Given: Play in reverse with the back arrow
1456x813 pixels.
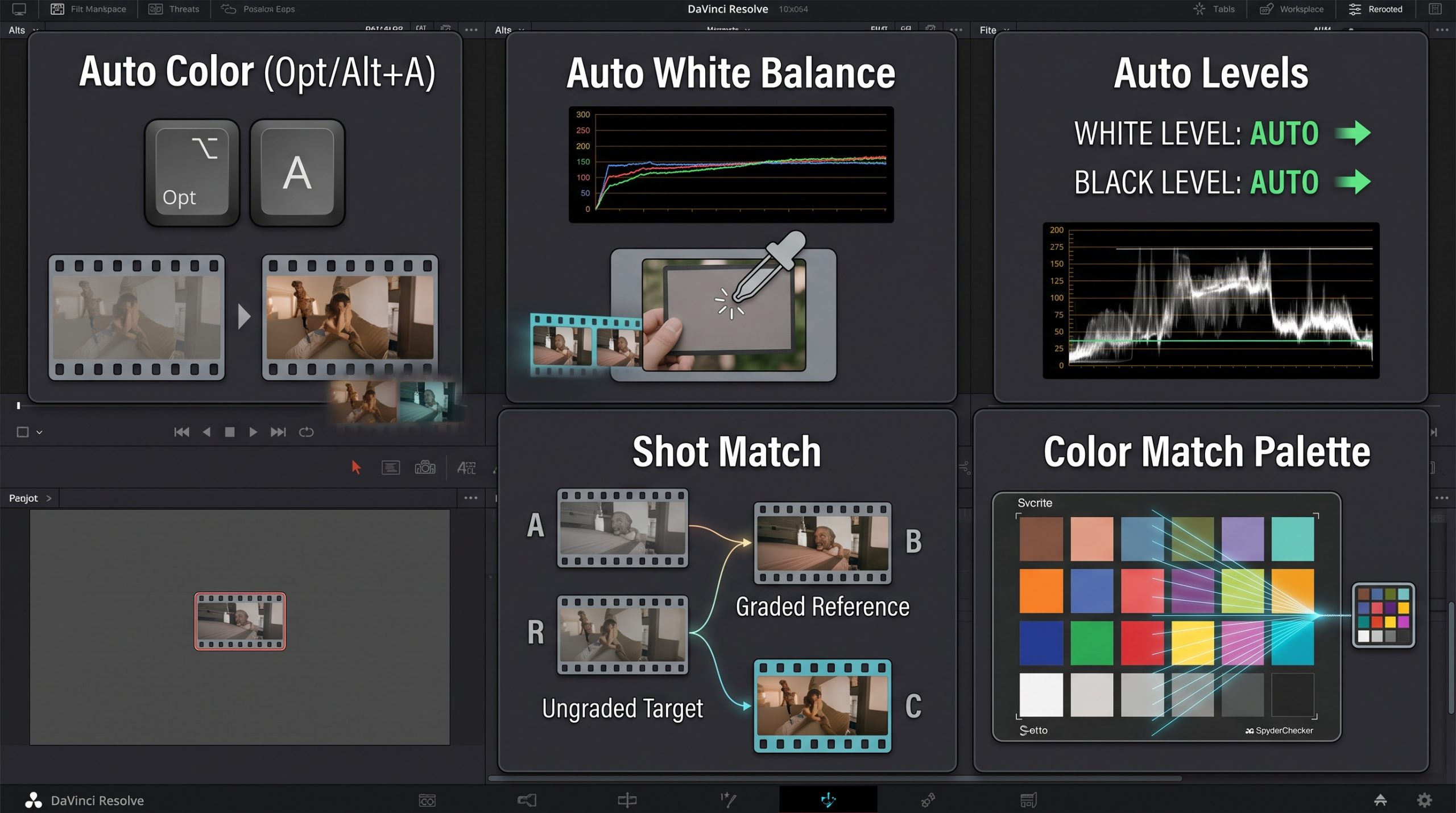Looking at the screenshot, I should point(206,432).
